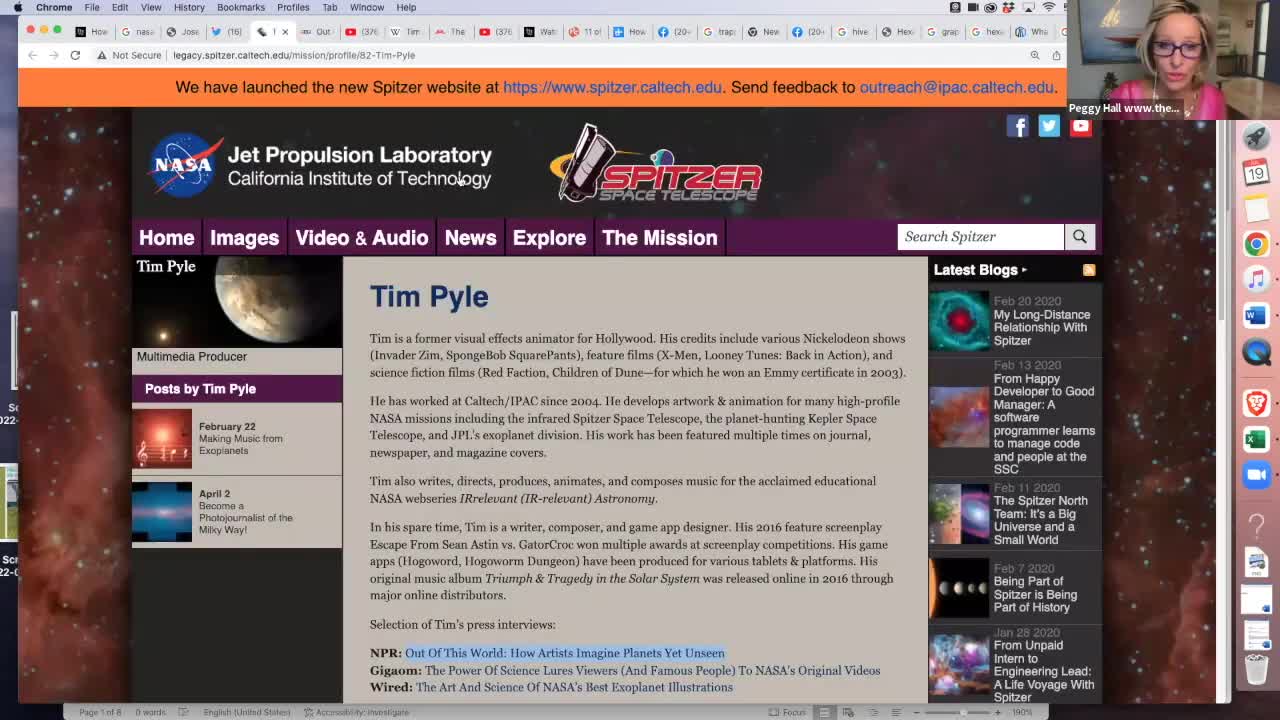Open Microsoft Word from the Dock

1256,316
